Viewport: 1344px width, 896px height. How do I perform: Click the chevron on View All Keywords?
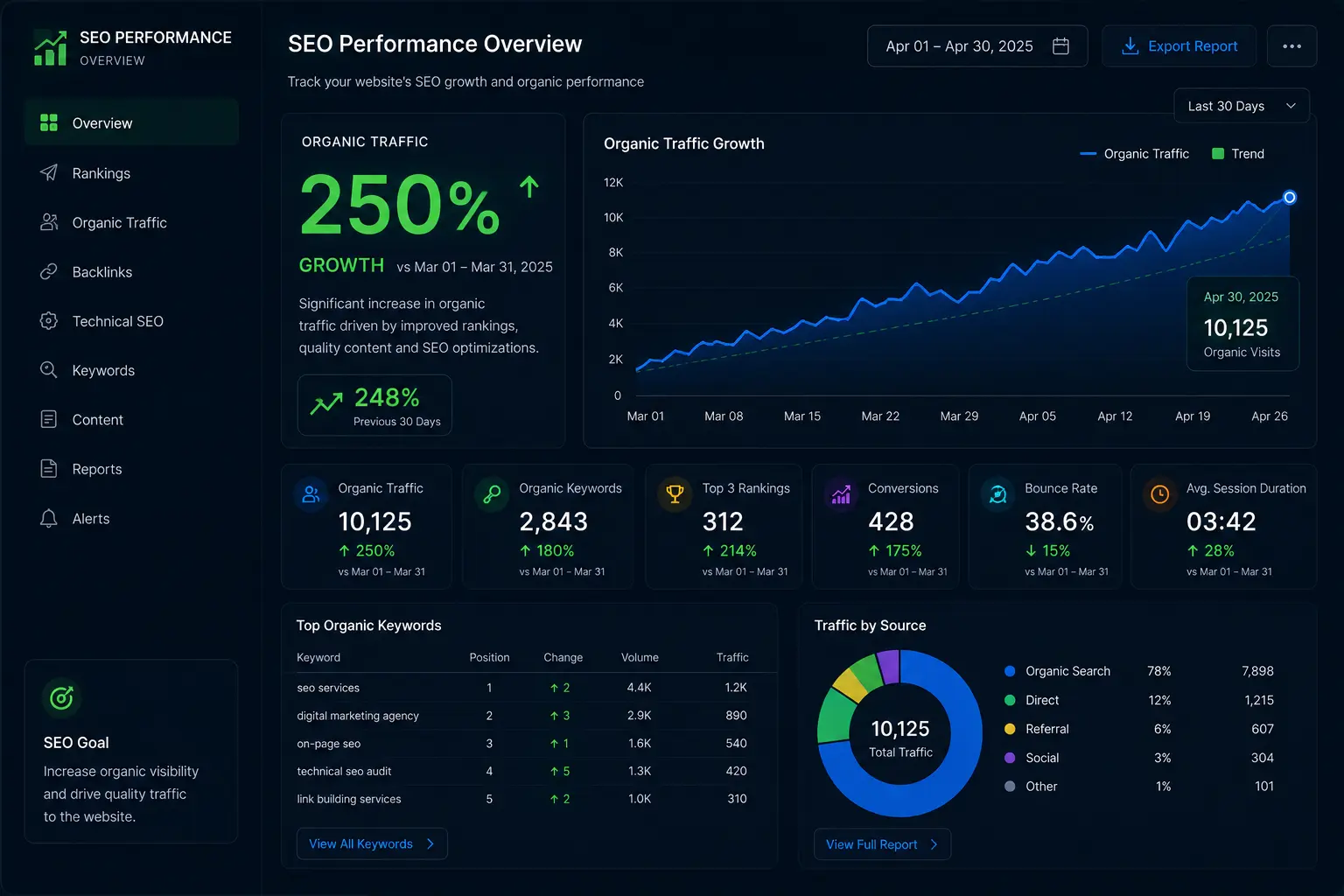coord(430,843)
